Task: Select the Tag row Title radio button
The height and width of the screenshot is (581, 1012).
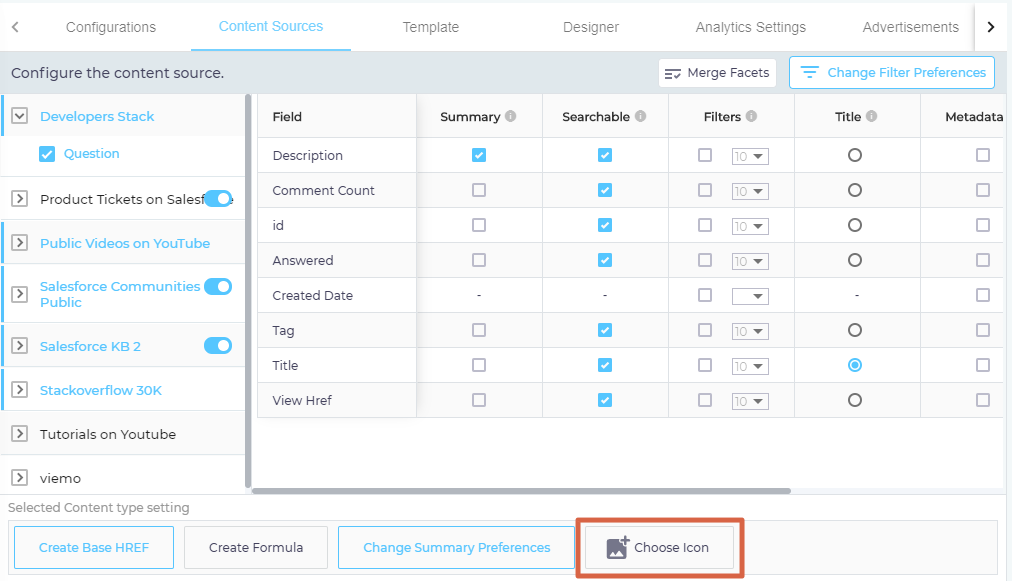Action: [x=854, y=330]
